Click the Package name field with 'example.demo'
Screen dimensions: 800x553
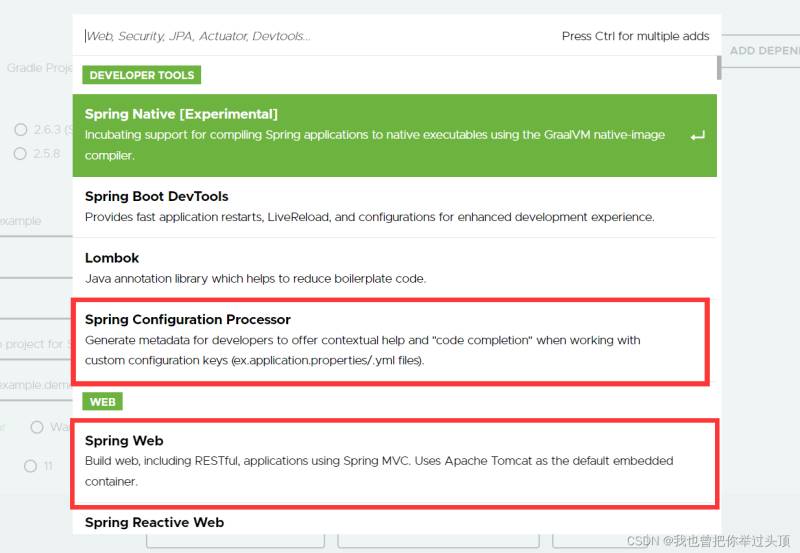coord(35,385)
